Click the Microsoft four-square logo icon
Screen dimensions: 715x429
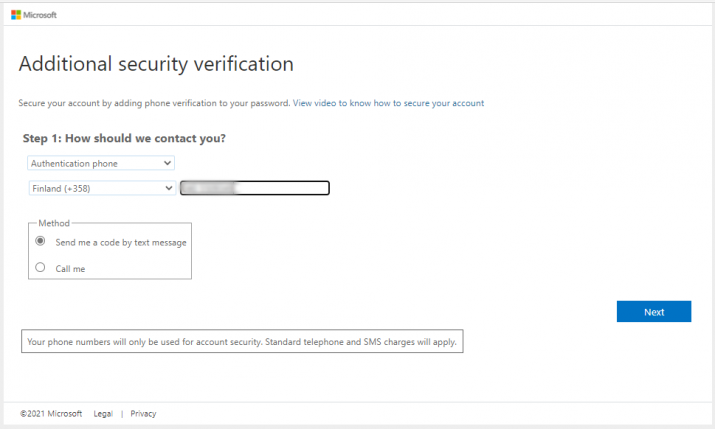tap(16, 15)
